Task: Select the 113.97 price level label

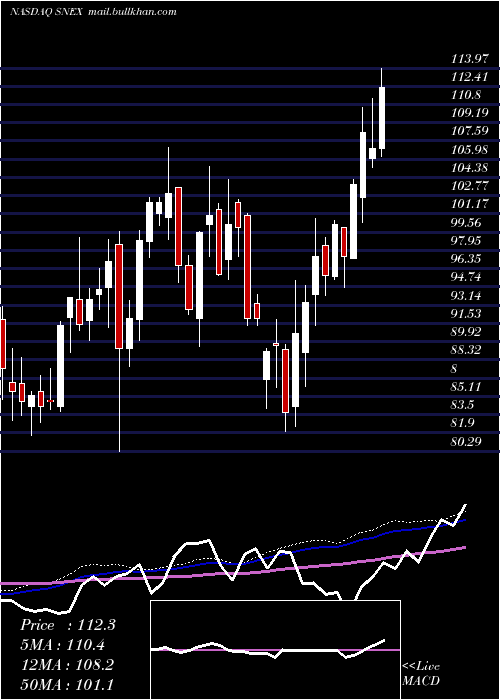Action: coord(468,58)
